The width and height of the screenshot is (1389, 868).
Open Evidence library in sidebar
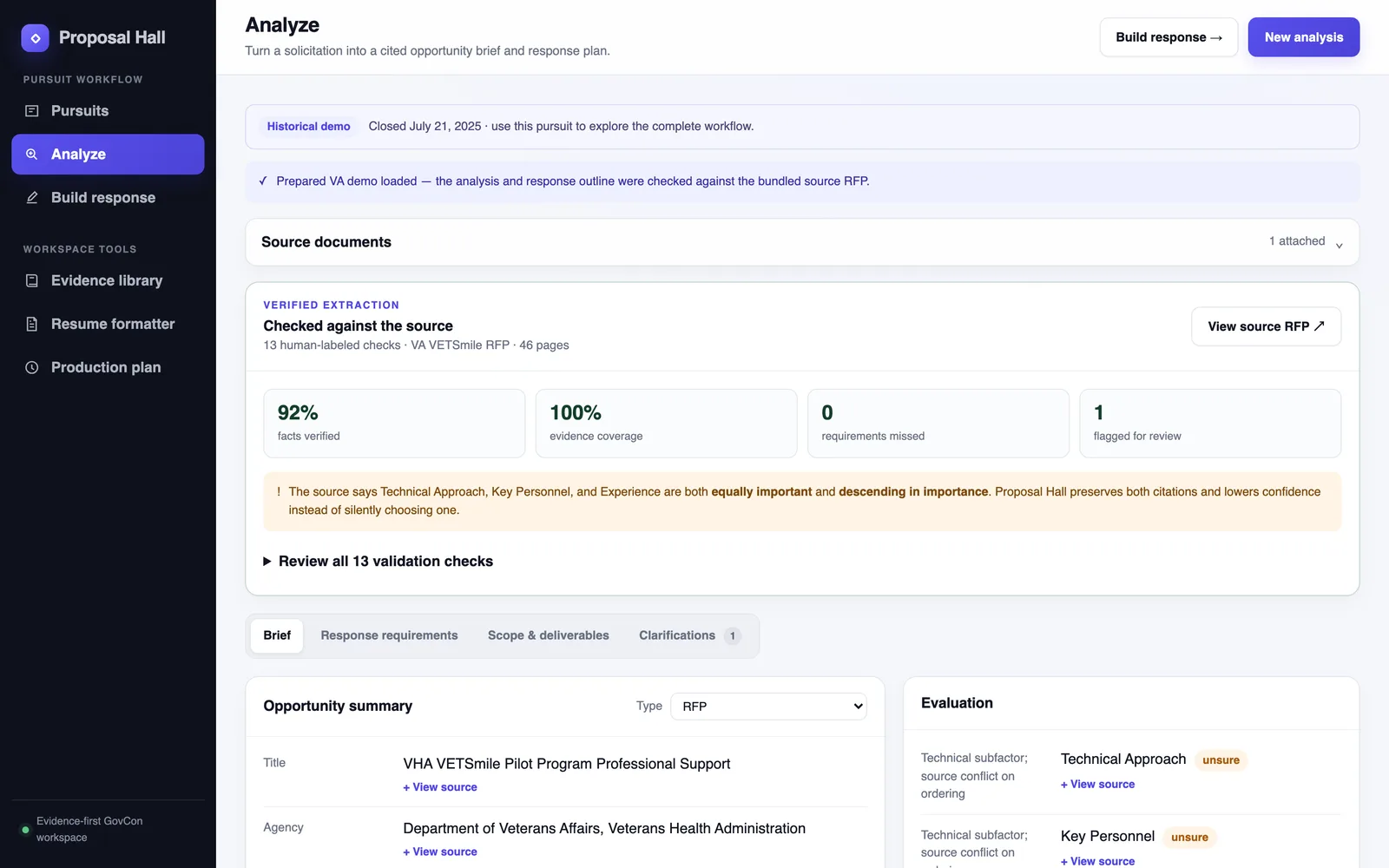click(108, 280)
